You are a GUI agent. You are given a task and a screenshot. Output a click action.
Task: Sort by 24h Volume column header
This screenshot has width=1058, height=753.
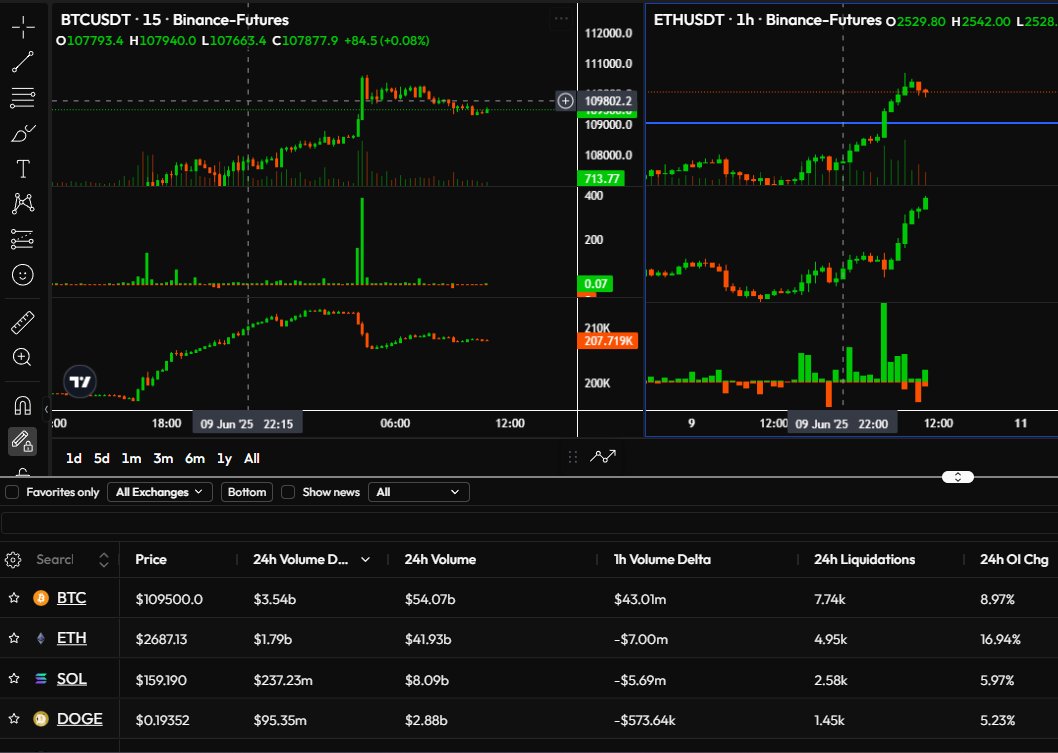click(440, 559)
